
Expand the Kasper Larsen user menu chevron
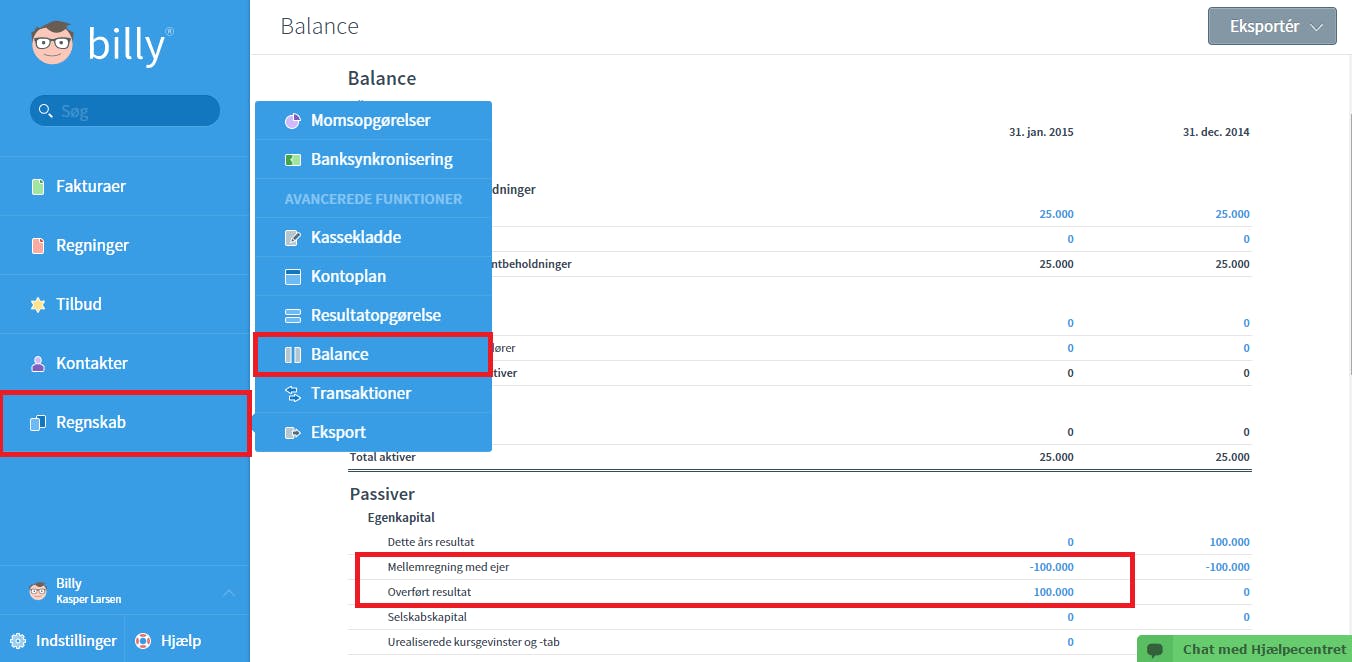pos(227,593)
